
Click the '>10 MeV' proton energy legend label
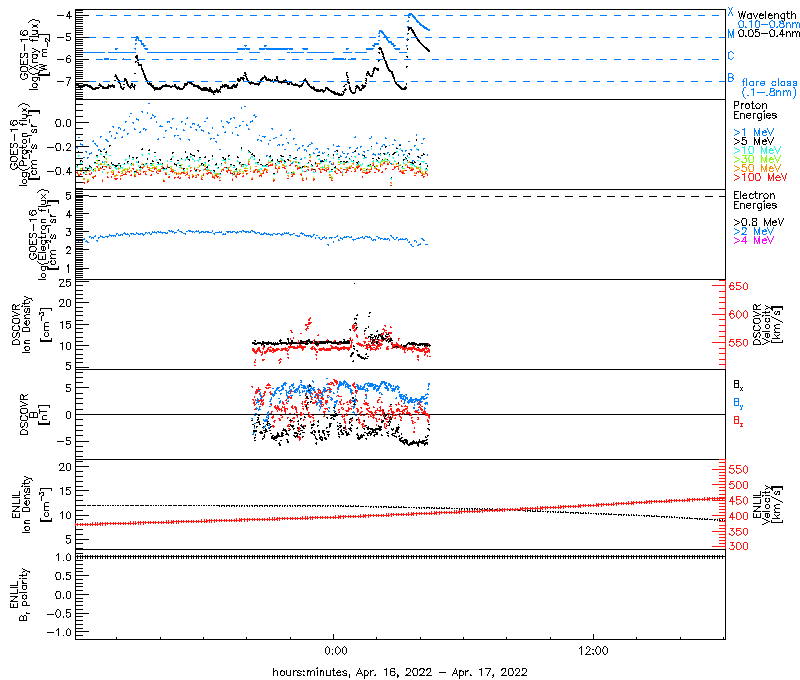(x=757, y=150)
